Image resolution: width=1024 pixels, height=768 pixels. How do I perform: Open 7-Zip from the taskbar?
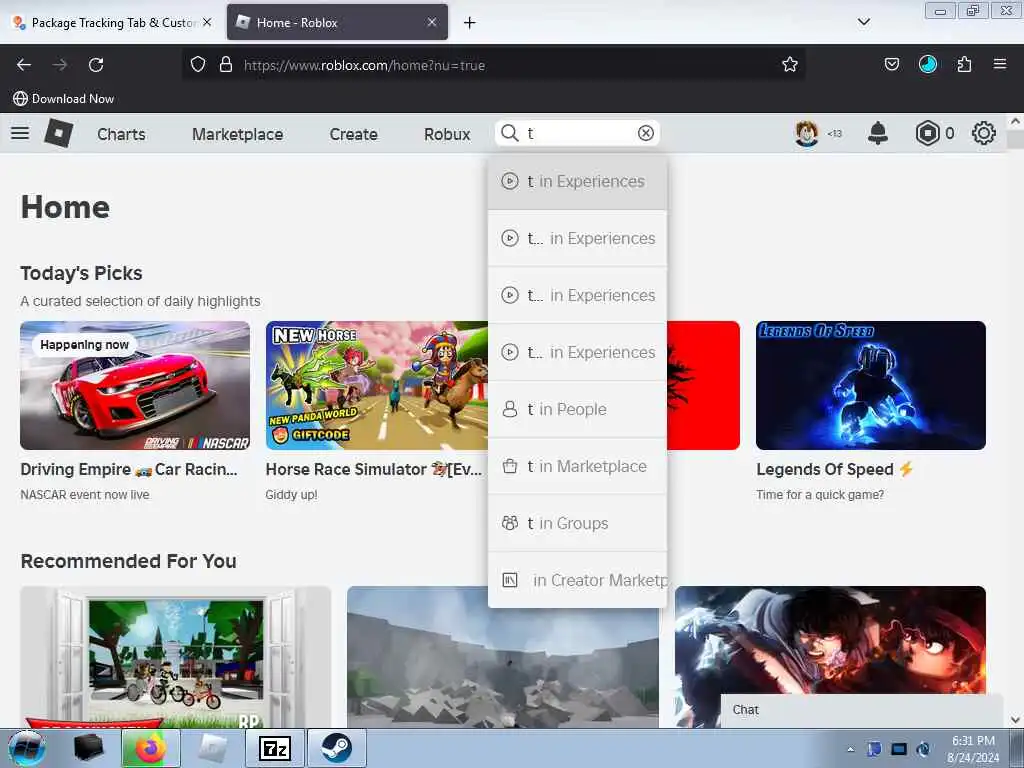pos(275,748)
